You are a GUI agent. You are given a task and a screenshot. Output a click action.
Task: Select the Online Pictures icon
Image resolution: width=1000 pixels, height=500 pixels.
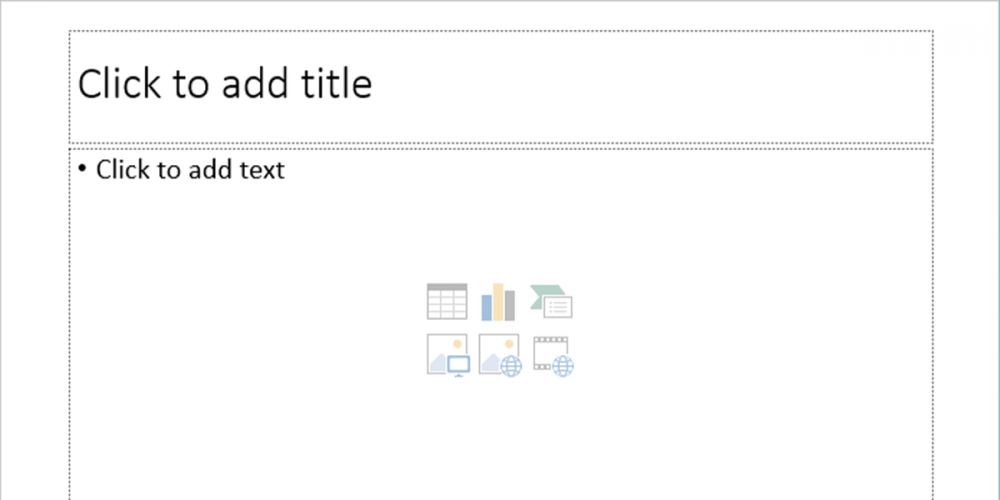tap(499, 355)
